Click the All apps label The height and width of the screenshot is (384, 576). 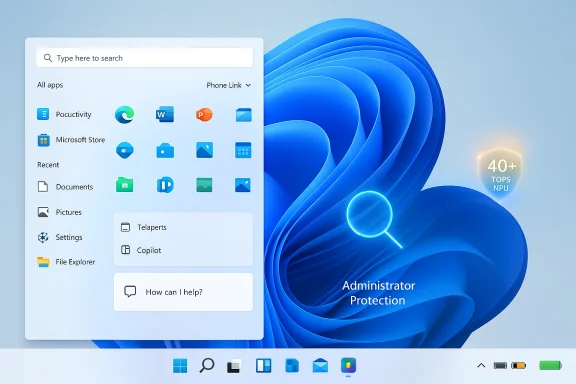coord(50,85)
